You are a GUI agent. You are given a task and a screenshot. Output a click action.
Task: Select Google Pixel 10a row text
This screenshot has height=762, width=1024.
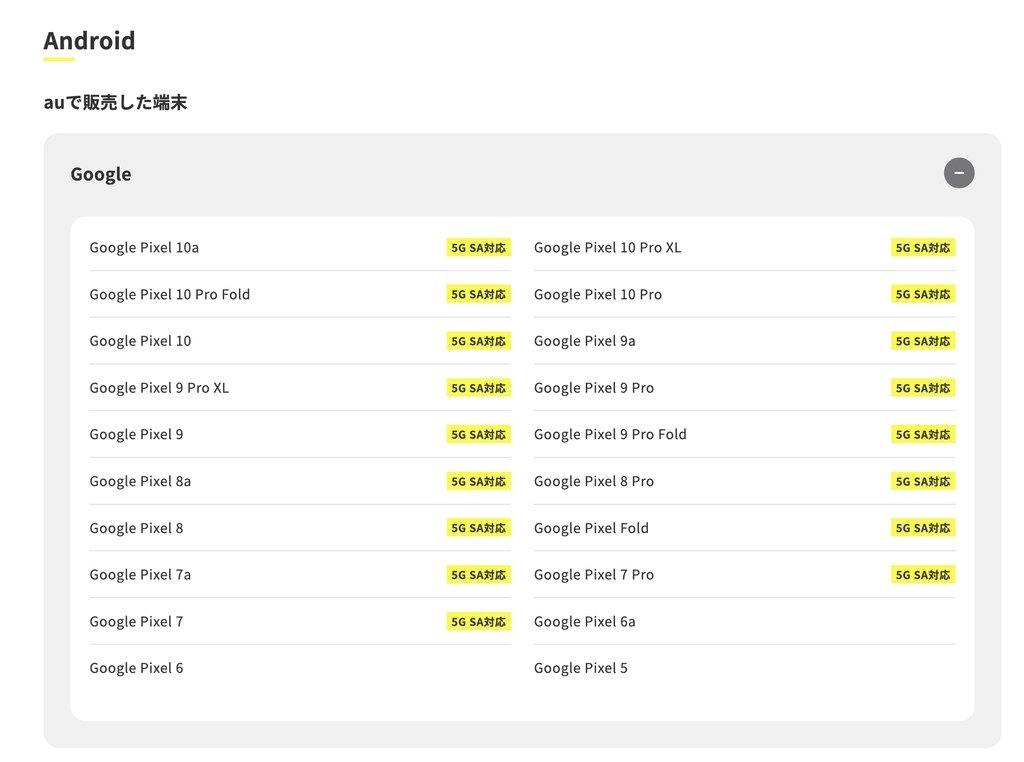[x=144, y=247]
